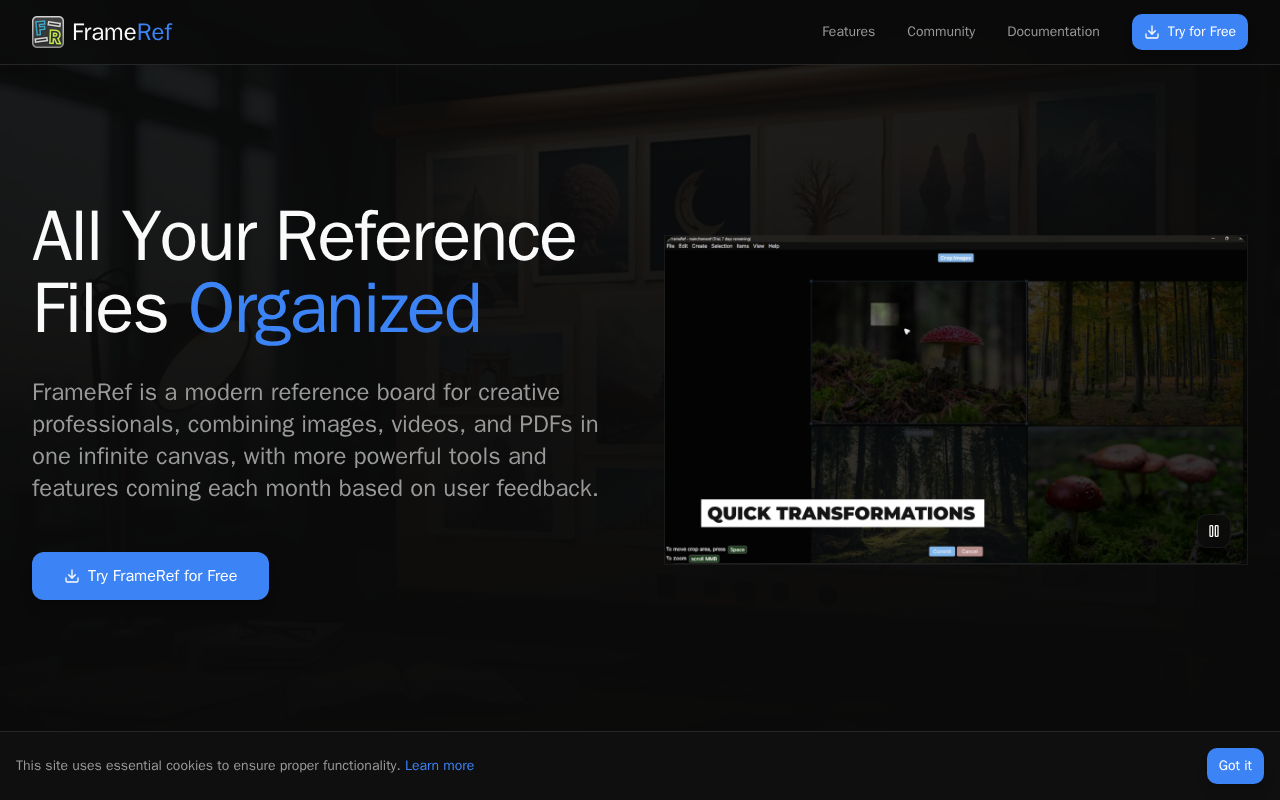
Task: Click the Space key hint in the demo video
Action: click(x=737, y=550)
